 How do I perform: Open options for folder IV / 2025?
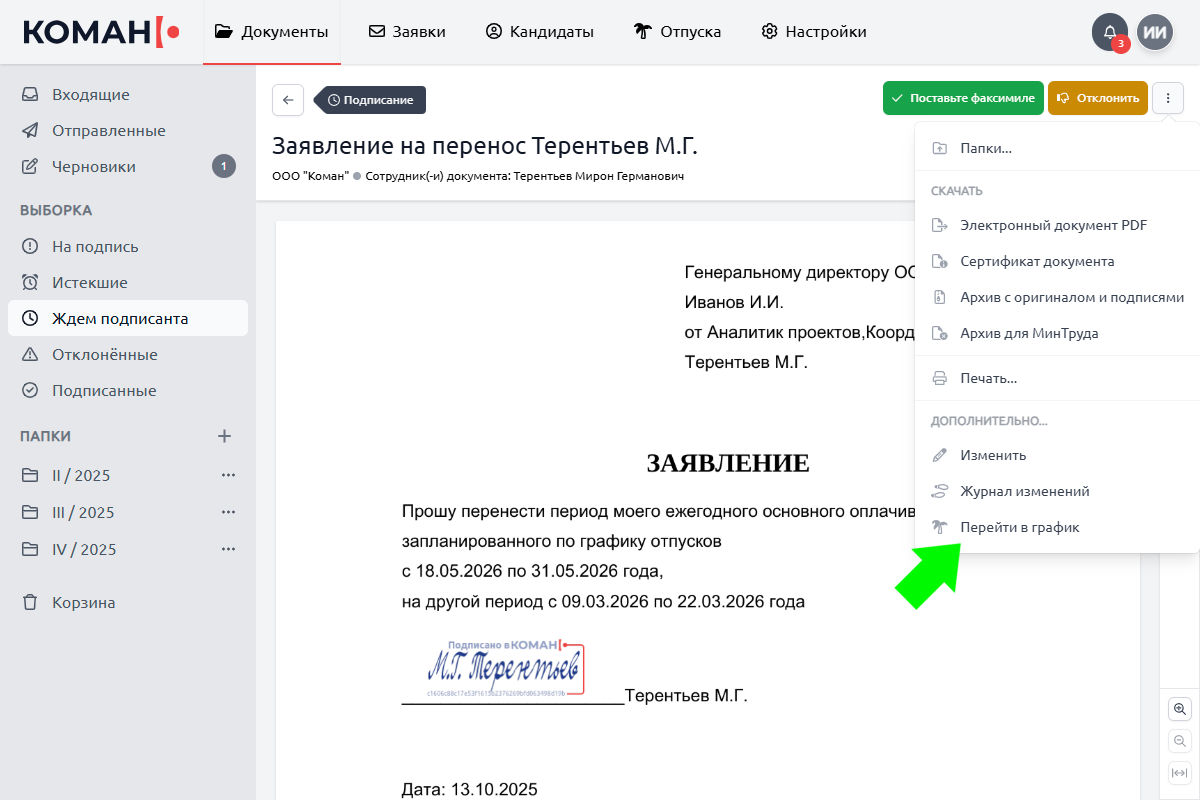(x=228, y=549)
